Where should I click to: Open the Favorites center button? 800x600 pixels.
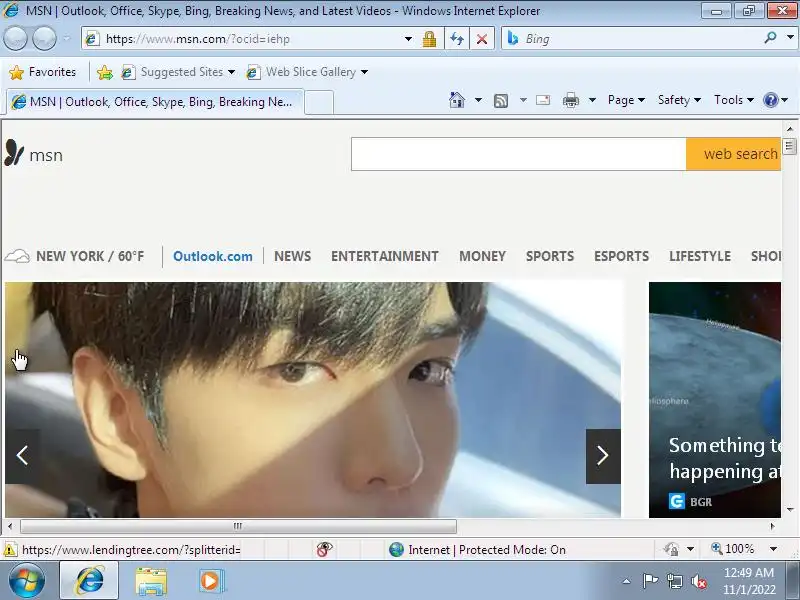coord(43,72)
